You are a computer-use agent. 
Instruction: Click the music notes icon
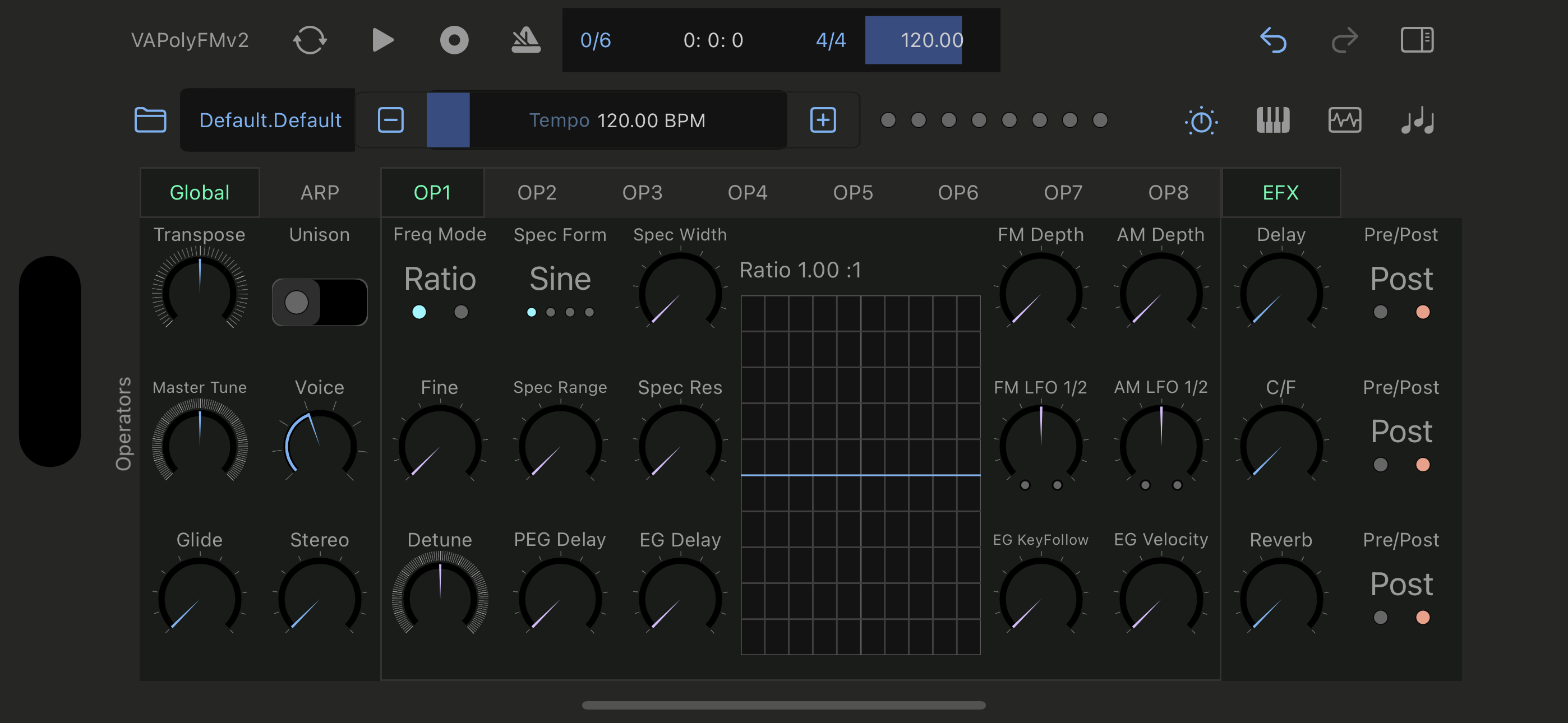coord(1417,120)
